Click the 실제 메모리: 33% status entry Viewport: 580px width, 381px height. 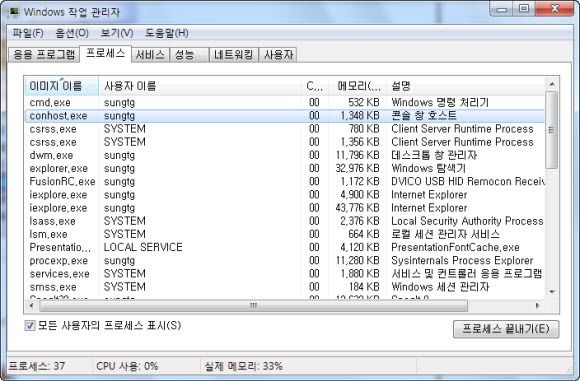244,366
